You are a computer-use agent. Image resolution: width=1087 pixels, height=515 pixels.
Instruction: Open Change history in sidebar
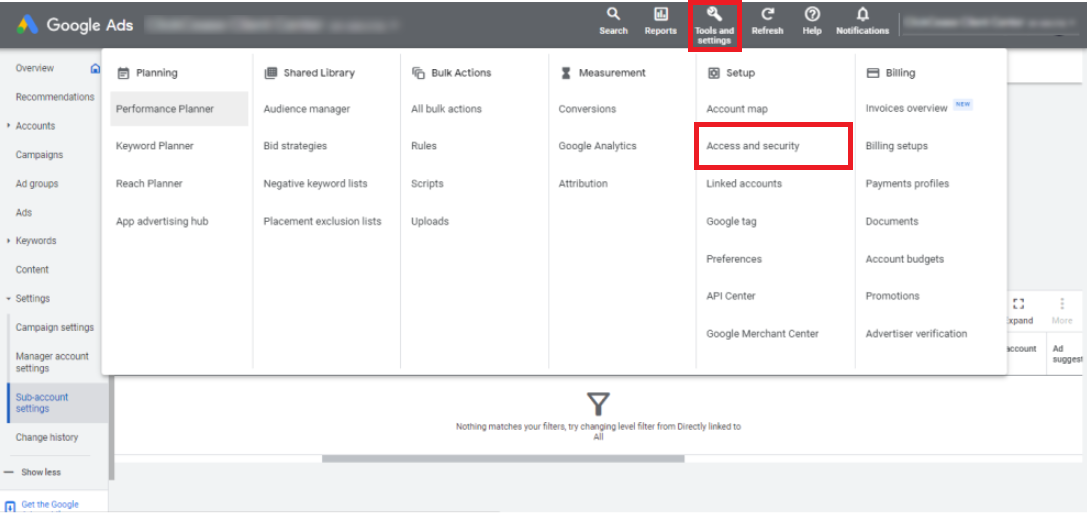(x=46, y=437)
